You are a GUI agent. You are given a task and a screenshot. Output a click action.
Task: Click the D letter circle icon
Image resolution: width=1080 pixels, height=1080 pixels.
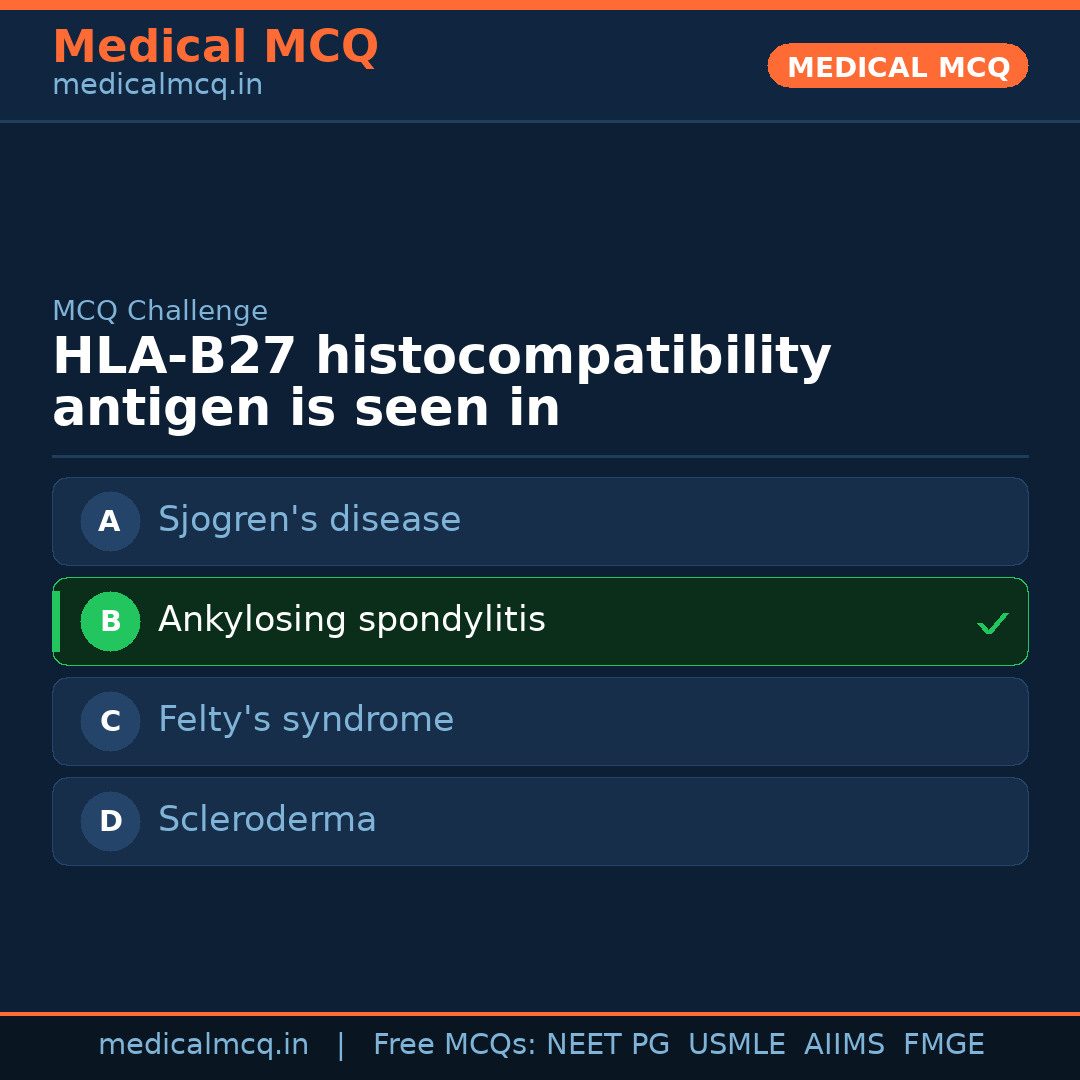110,821
